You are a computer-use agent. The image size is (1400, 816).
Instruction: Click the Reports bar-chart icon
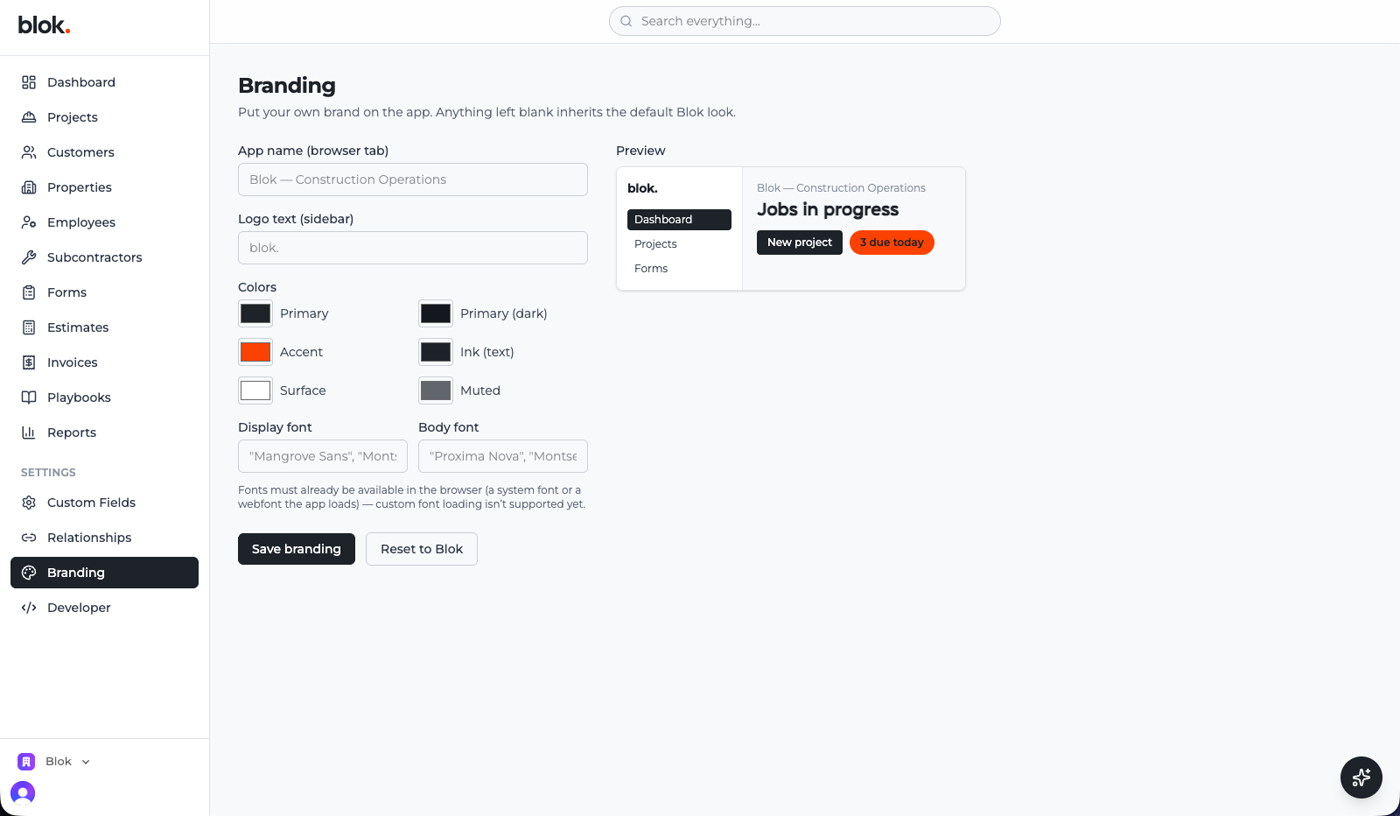pos(29,432)
